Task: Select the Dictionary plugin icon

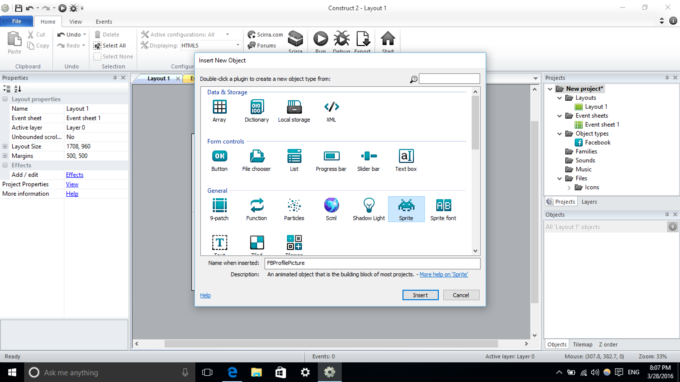Action: point(257,107)
